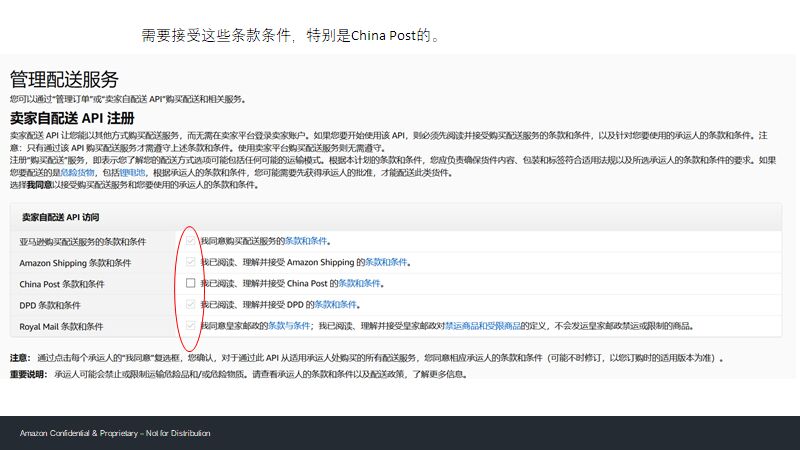Image resolution: width=800 pixels, height=450 pixels.
Task: Select the DPD 条款和条件 row label
Action: (50, 306)
